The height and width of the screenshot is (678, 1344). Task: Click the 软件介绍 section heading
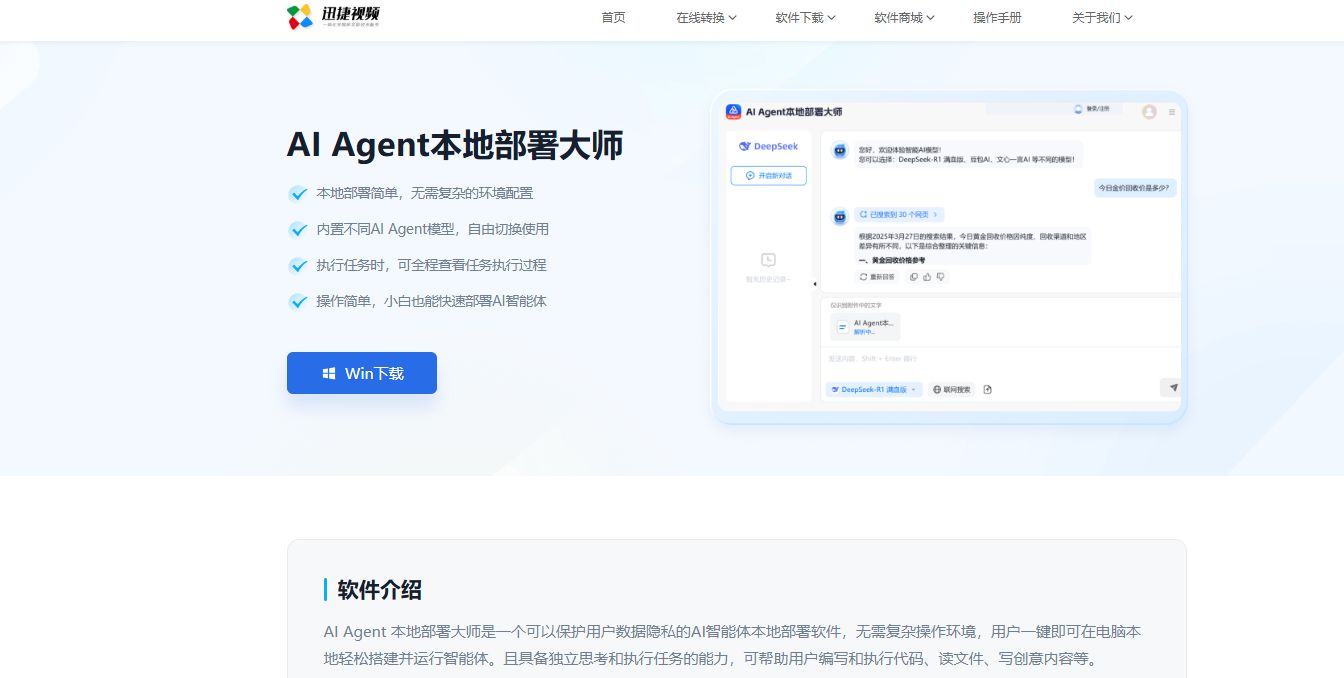pos(380,590)
